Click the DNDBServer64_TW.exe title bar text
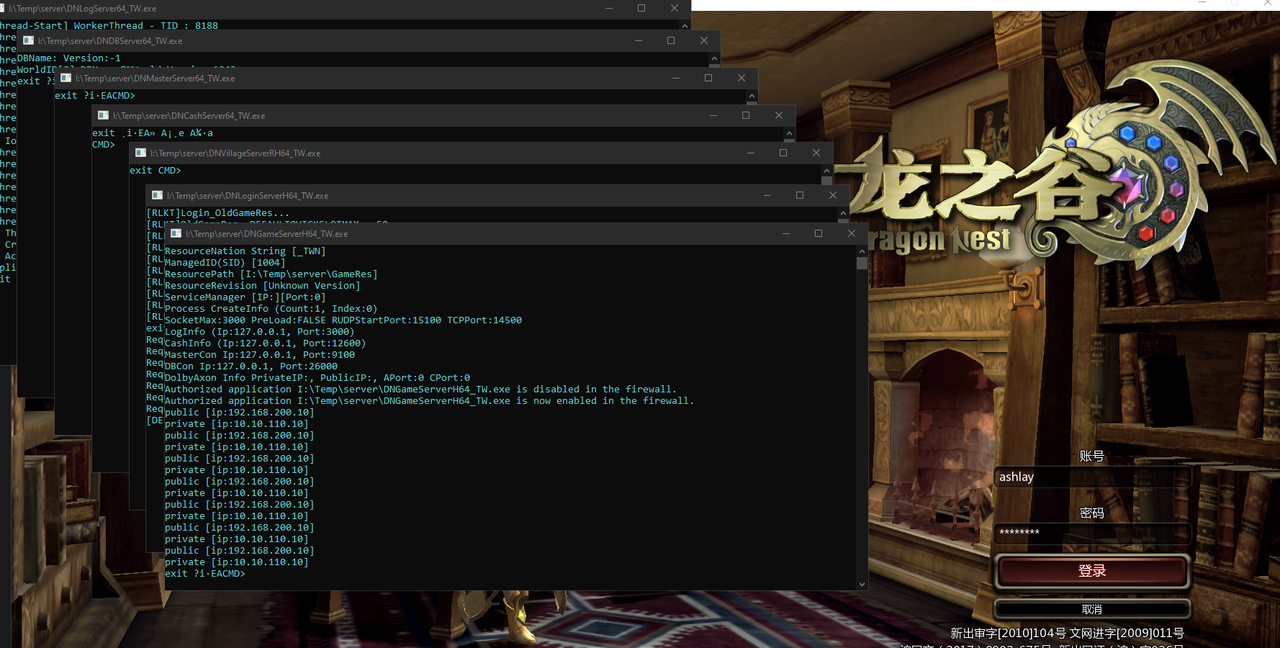 (x=110, y=41)
